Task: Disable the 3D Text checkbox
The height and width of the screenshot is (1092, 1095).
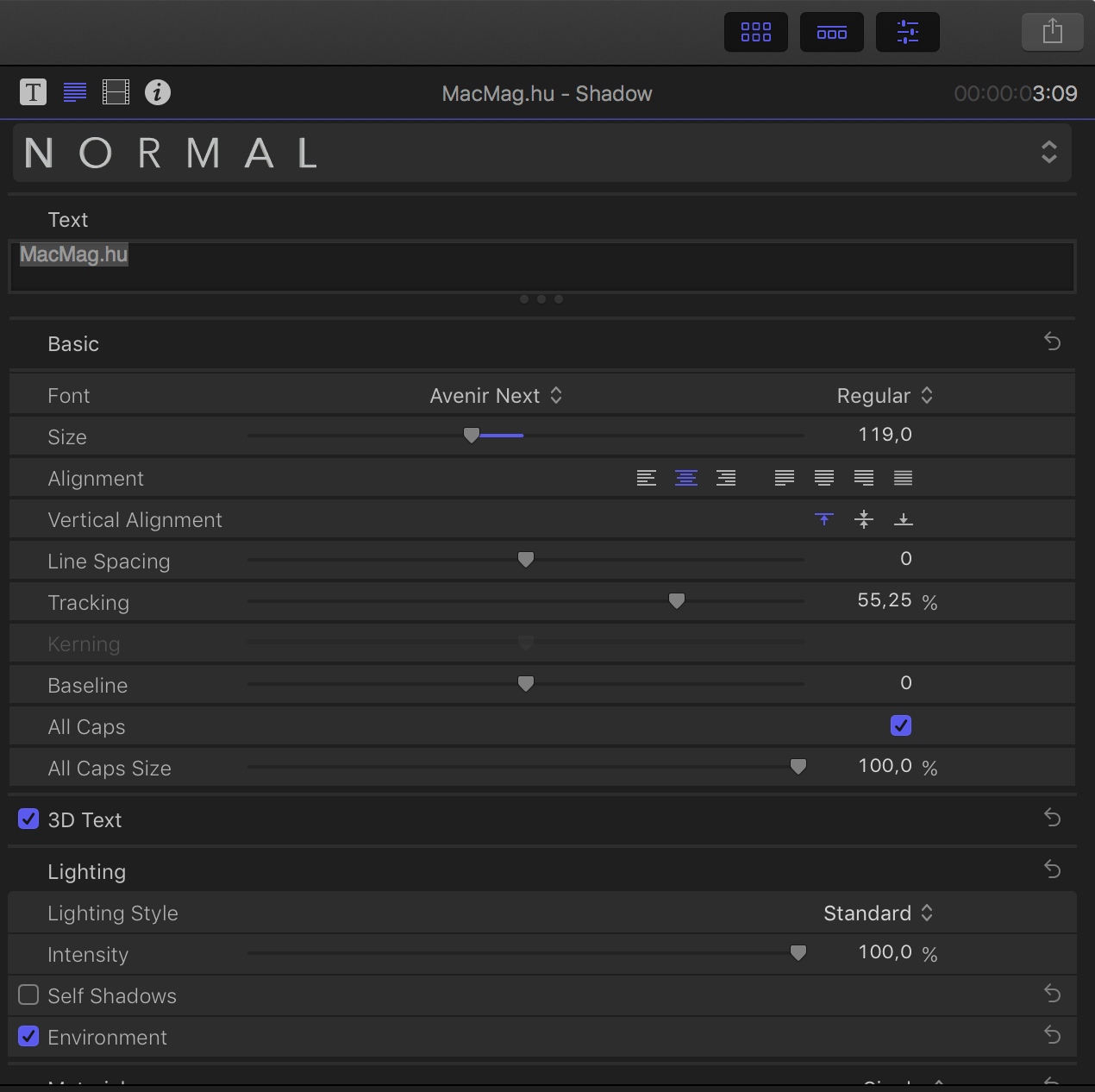Action: click(28, 819)
